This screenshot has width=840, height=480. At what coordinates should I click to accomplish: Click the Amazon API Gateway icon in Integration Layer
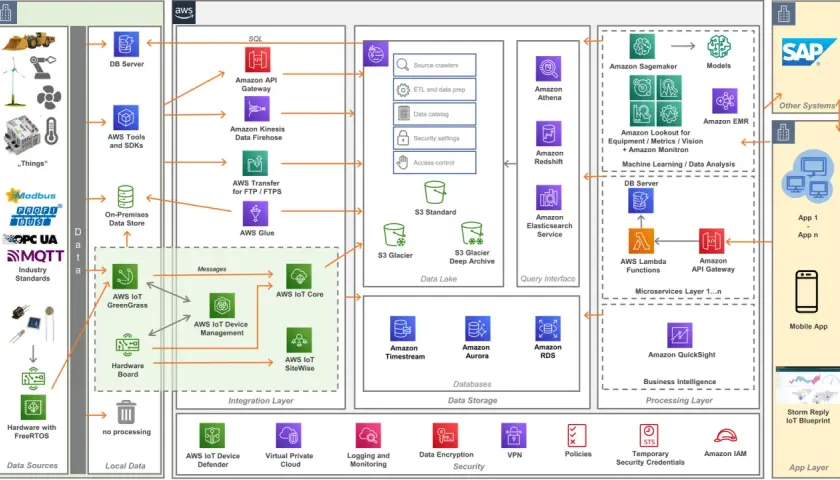tap(258, 59)
